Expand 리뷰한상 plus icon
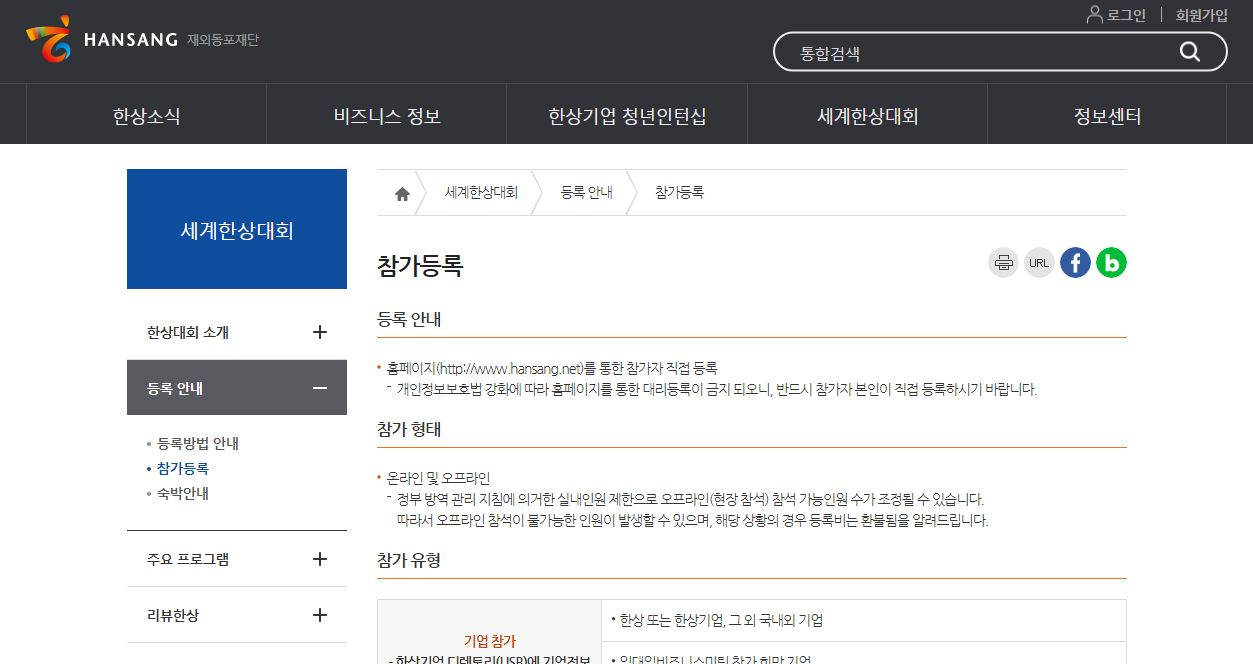This screenshot has height=664, width=1253. (320, 615)
